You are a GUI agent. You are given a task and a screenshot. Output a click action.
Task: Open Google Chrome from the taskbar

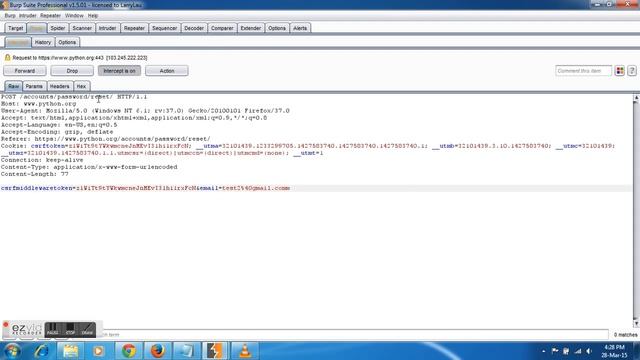coord(129,351)
